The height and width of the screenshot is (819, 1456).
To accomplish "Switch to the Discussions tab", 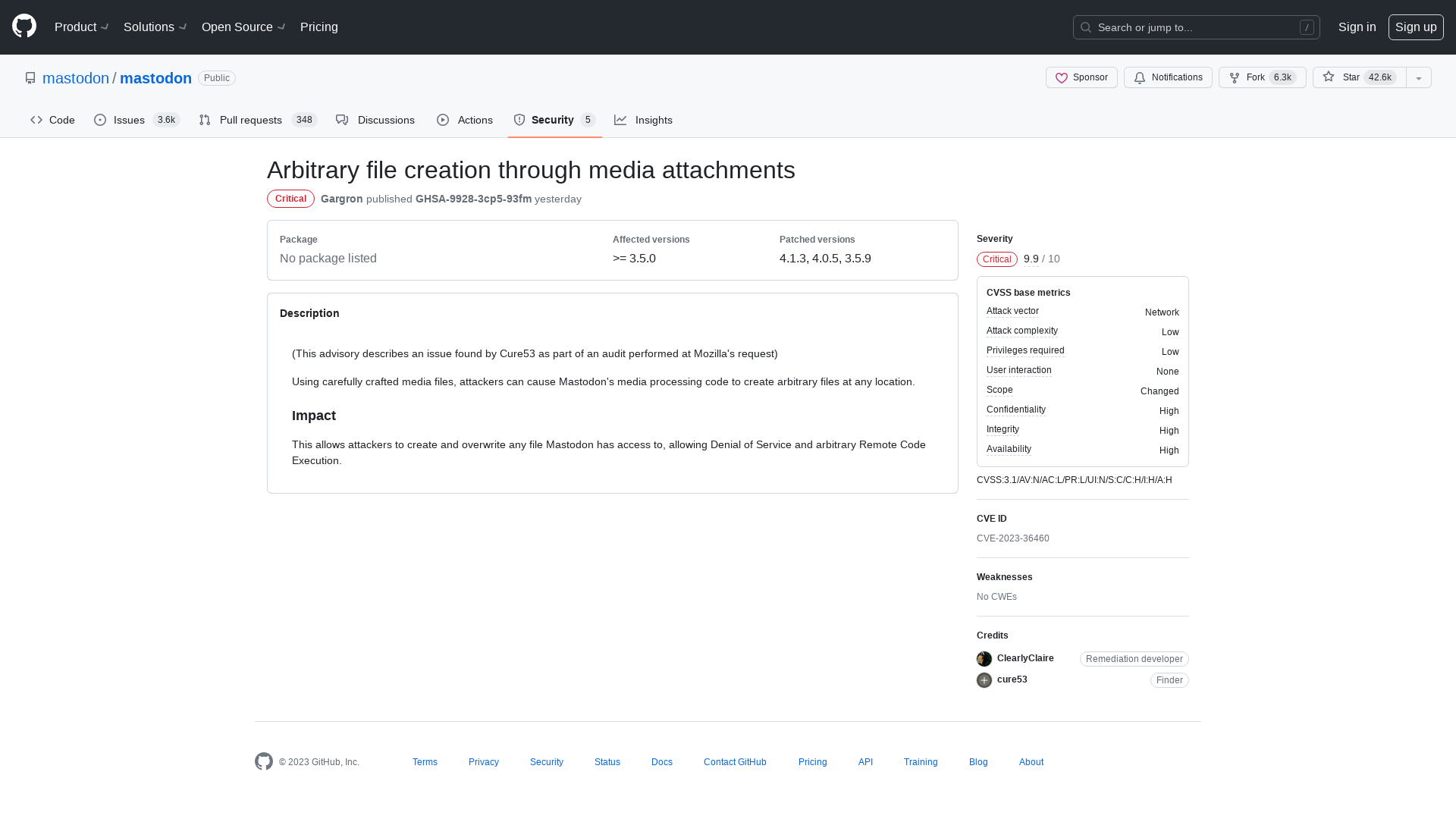I will point(375,120).
